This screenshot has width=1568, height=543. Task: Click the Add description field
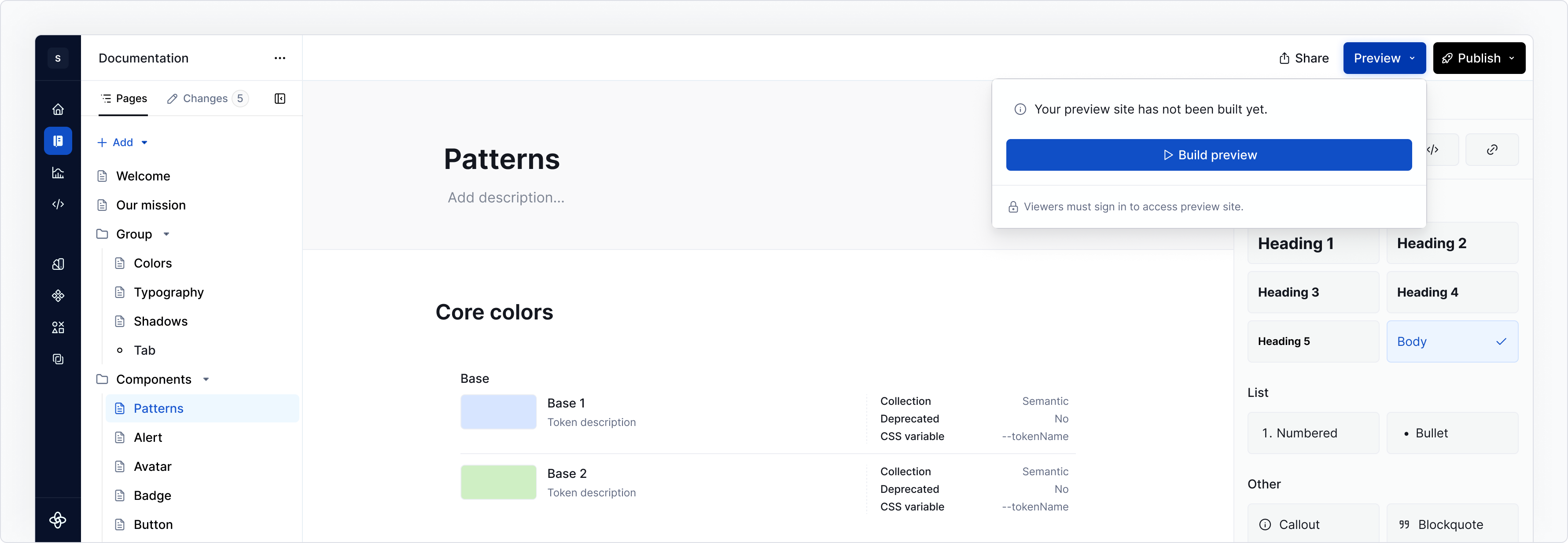(x=506, y=198)
